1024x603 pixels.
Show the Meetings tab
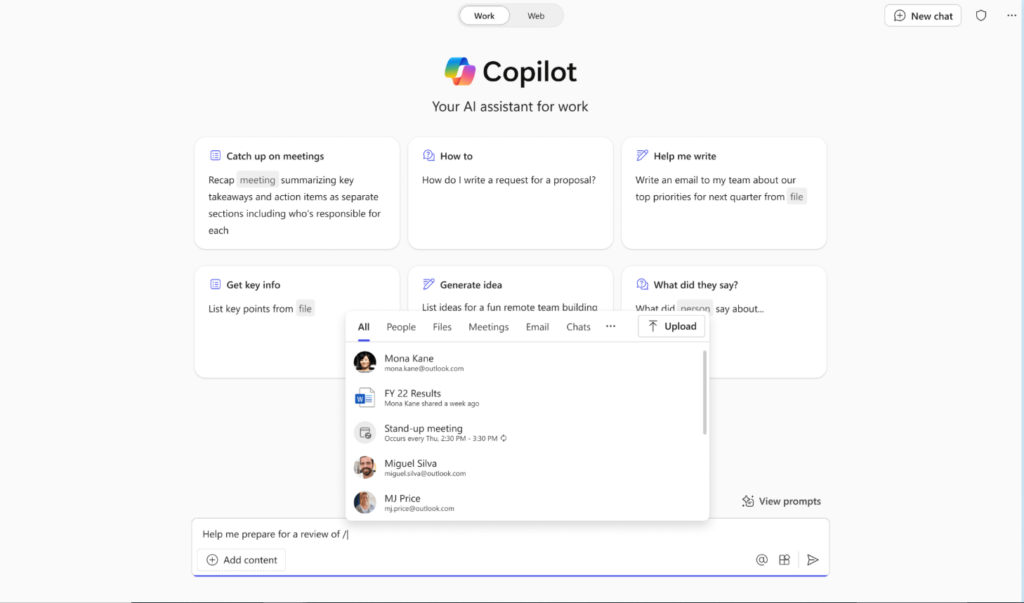488,327
